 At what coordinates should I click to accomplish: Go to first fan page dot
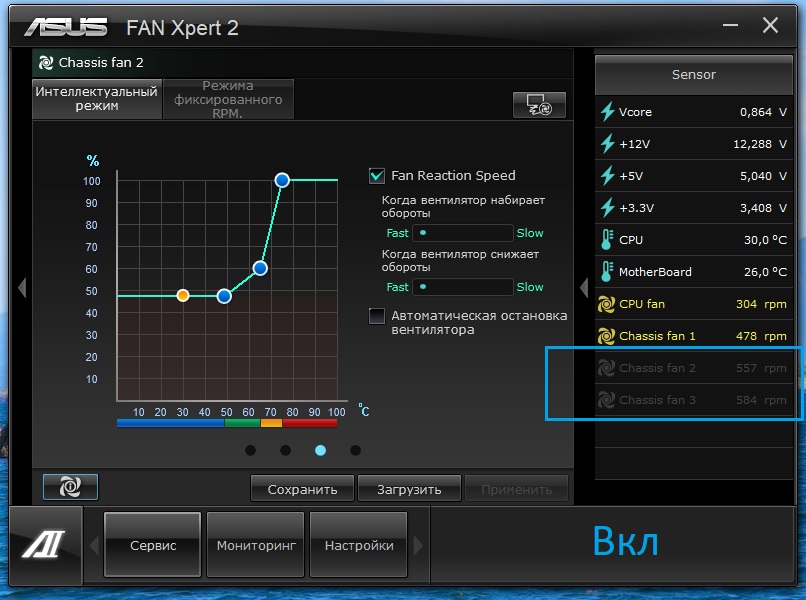(x=251, y=450)
